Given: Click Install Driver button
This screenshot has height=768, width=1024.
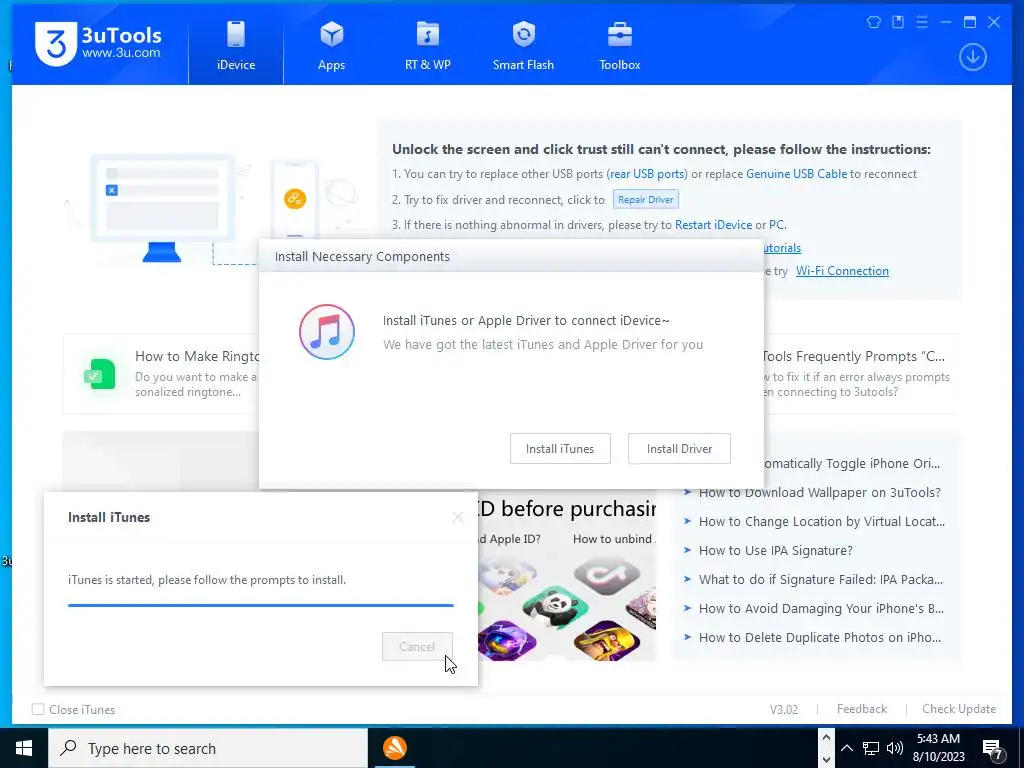Looking at the screenshot, I should coord(679,449).
